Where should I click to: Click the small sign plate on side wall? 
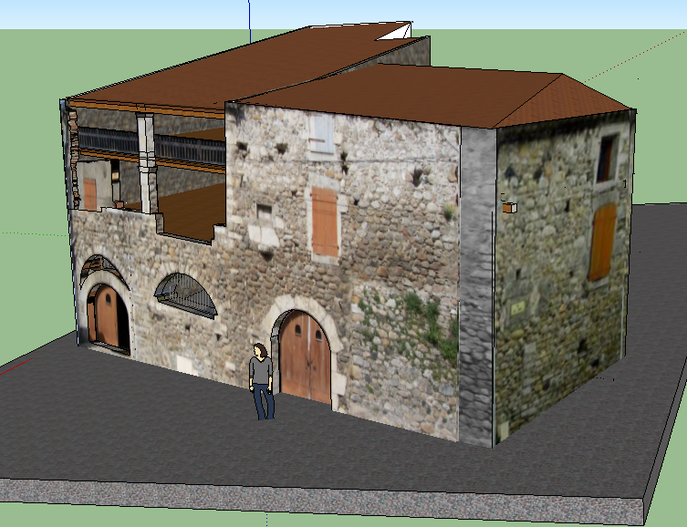pyautogui.click(x=517, y=308)
